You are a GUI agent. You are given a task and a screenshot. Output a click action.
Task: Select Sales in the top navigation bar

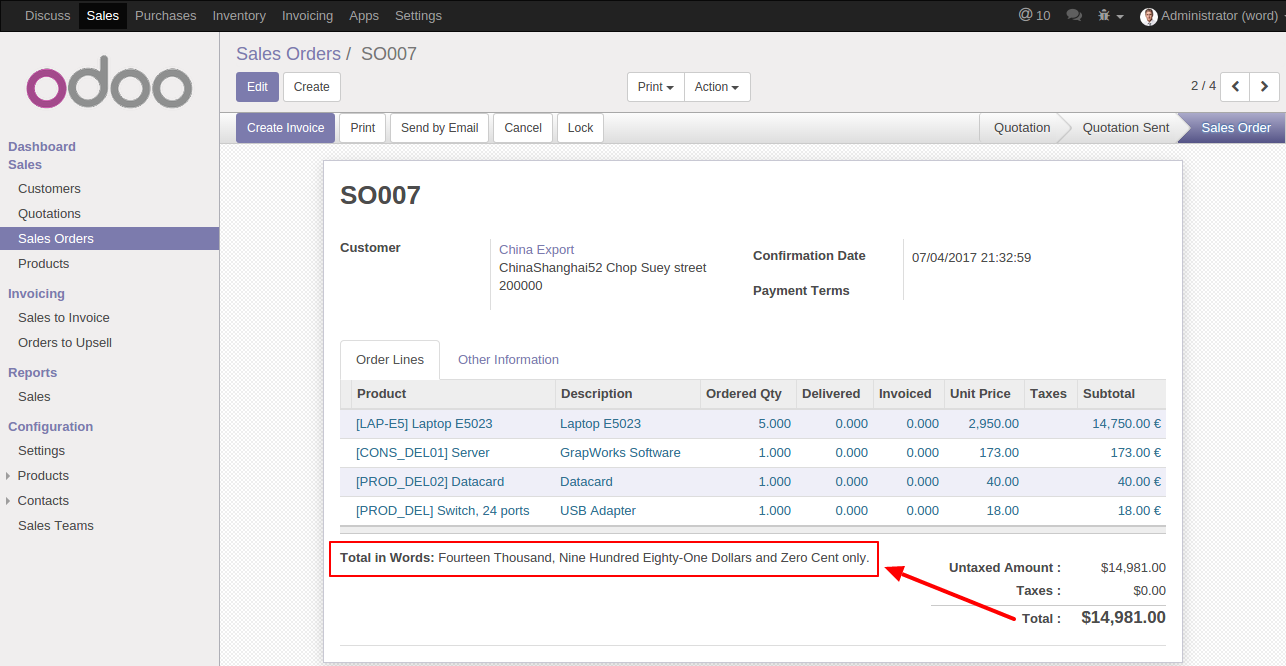coord(103,16)
